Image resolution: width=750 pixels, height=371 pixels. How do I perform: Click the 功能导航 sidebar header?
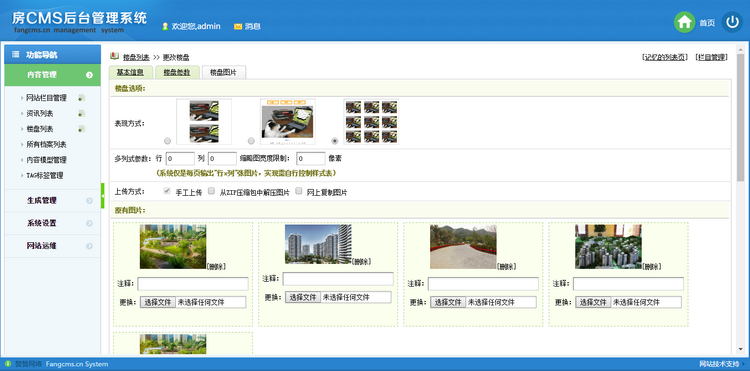pos(53,55)
